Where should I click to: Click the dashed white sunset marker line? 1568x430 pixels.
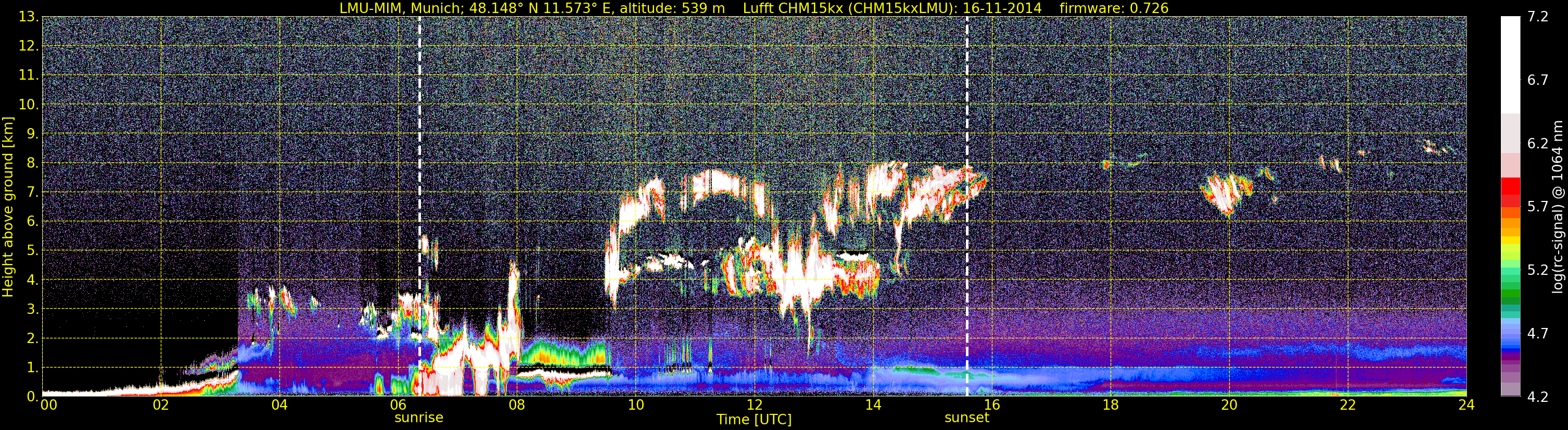(x=966, y=207)
